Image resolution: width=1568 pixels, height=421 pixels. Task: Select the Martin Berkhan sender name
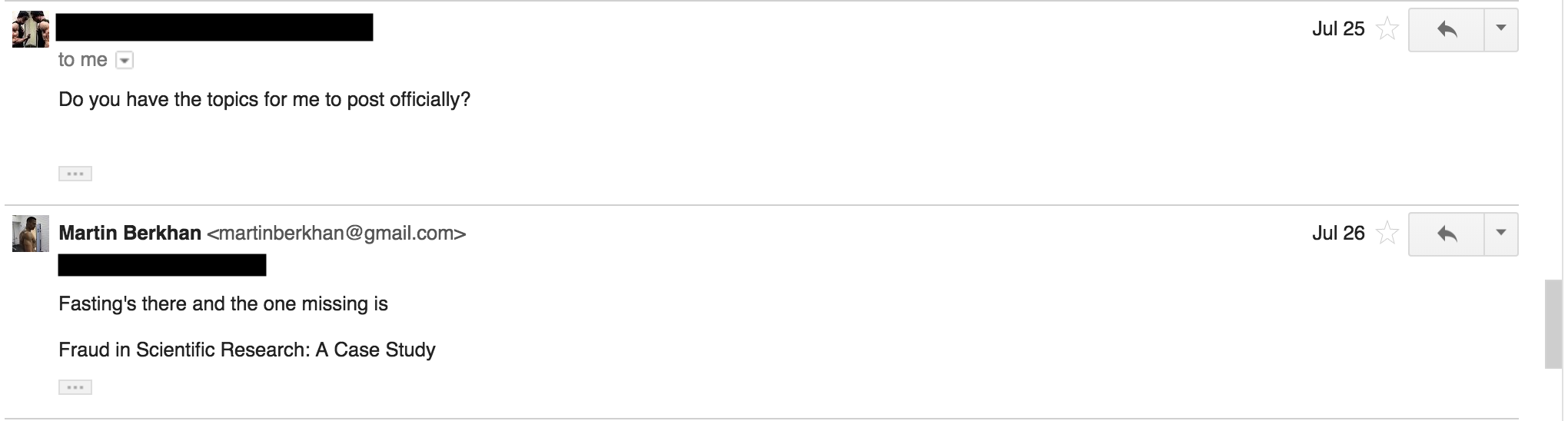coord(130,234)
